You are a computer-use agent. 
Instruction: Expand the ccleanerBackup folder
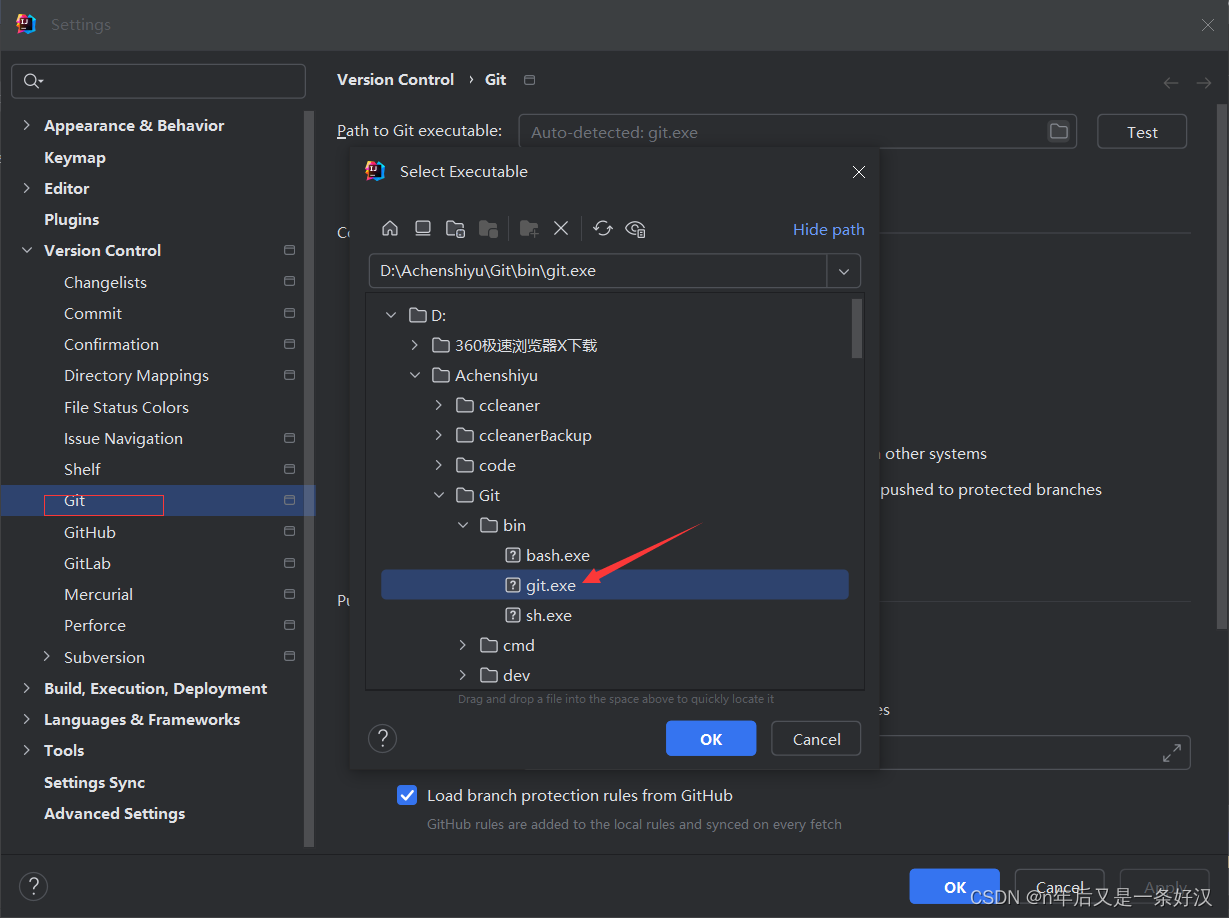[439, 435]
